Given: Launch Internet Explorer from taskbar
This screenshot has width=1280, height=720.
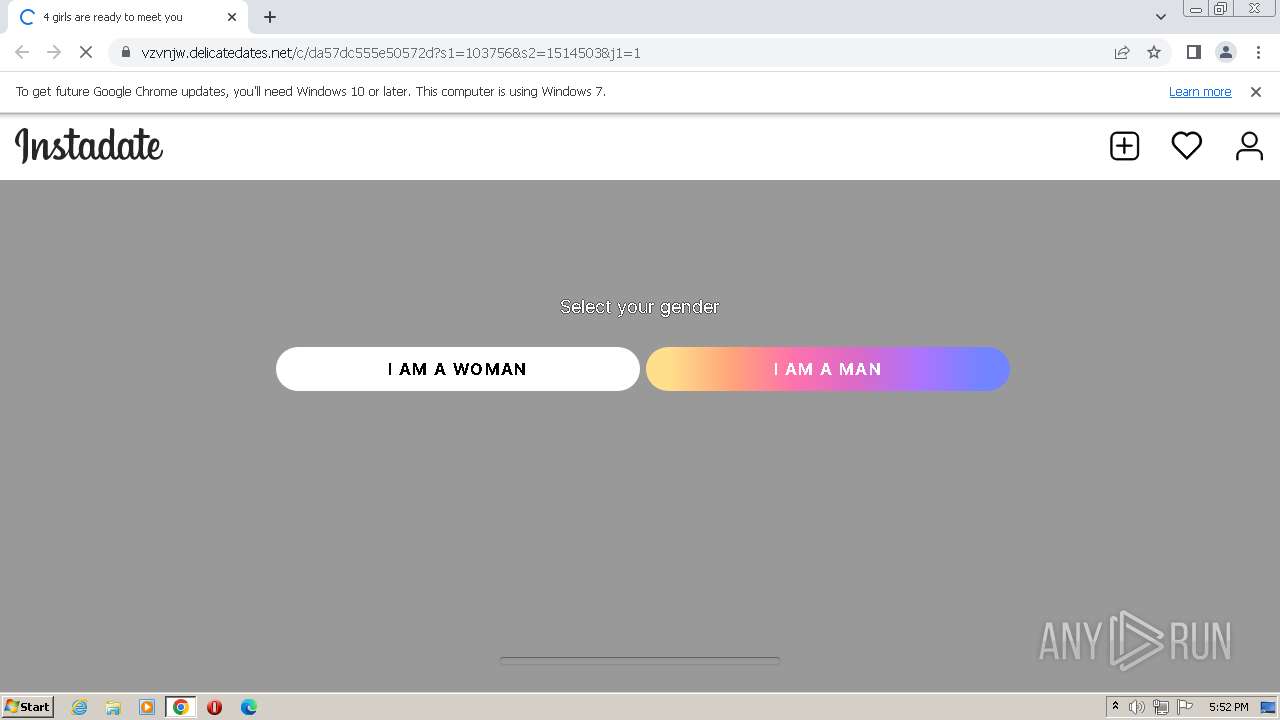Looking at the screenshot, I should (79, 707).
